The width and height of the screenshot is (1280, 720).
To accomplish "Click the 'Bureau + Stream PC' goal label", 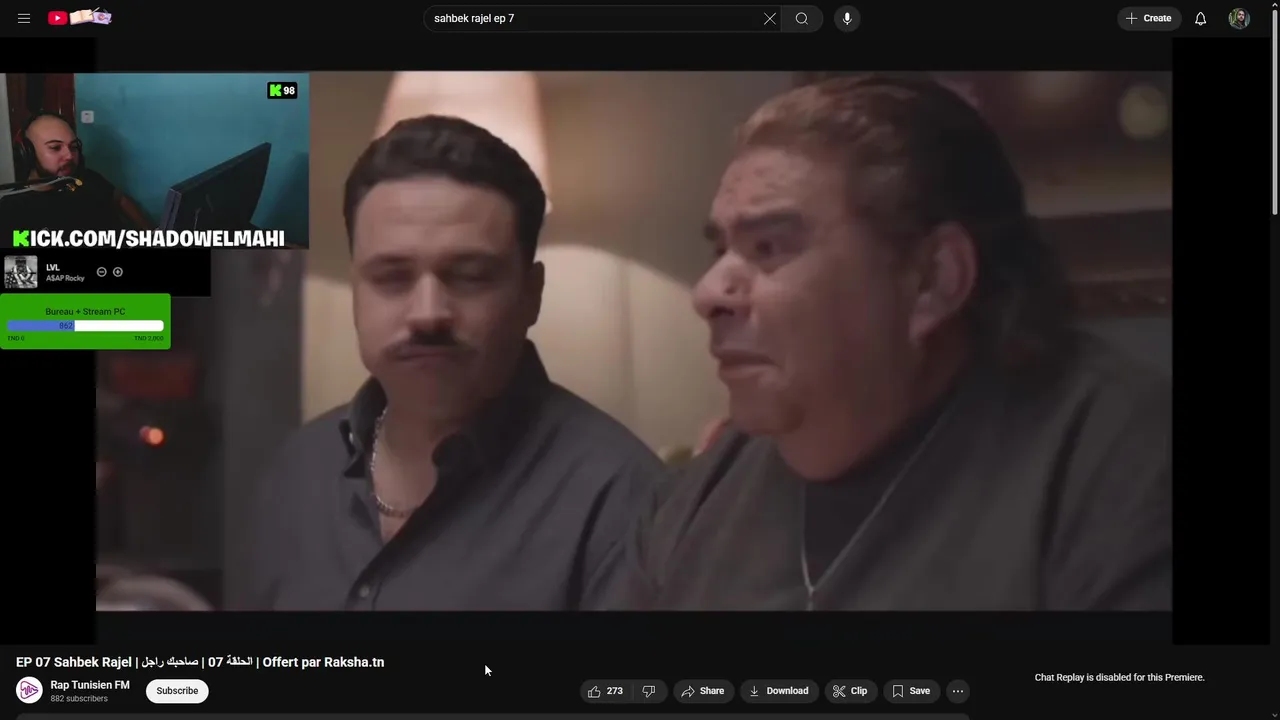I will point(85,311).
